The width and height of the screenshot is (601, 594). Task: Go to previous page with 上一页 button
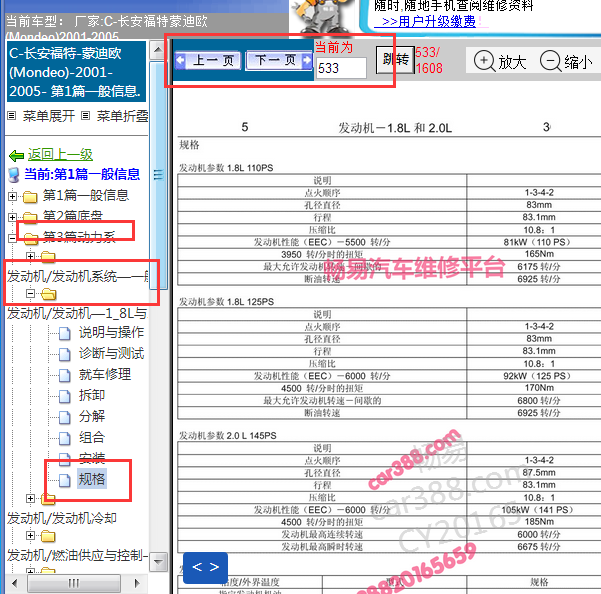(x=208, y=61)
